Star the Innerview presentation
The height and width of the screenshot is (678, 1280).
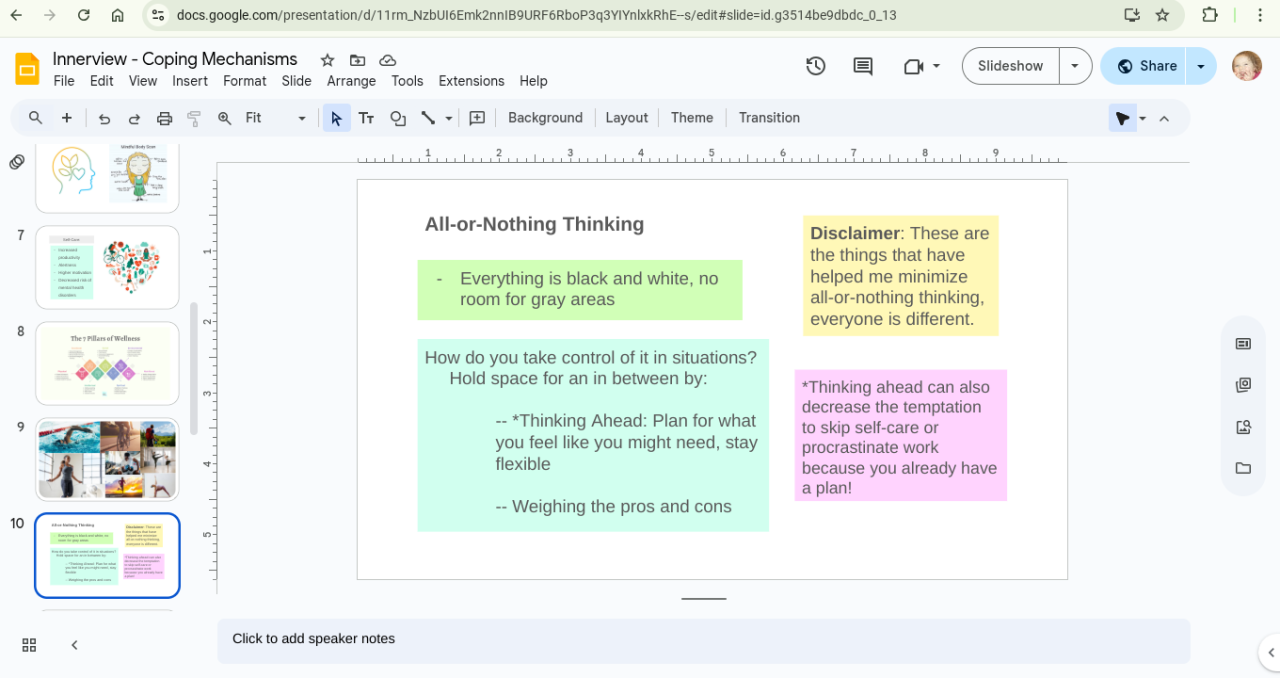coord(327,60)
